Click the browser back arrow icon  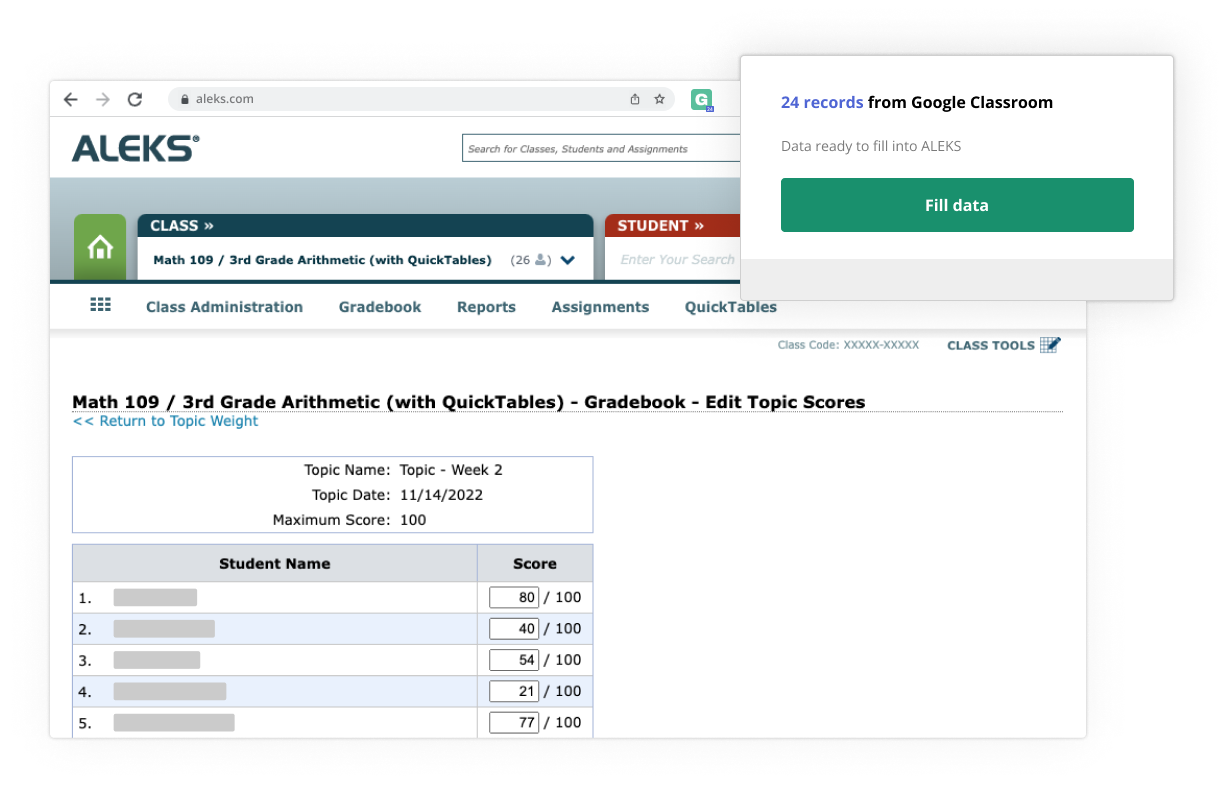point(70,100)
